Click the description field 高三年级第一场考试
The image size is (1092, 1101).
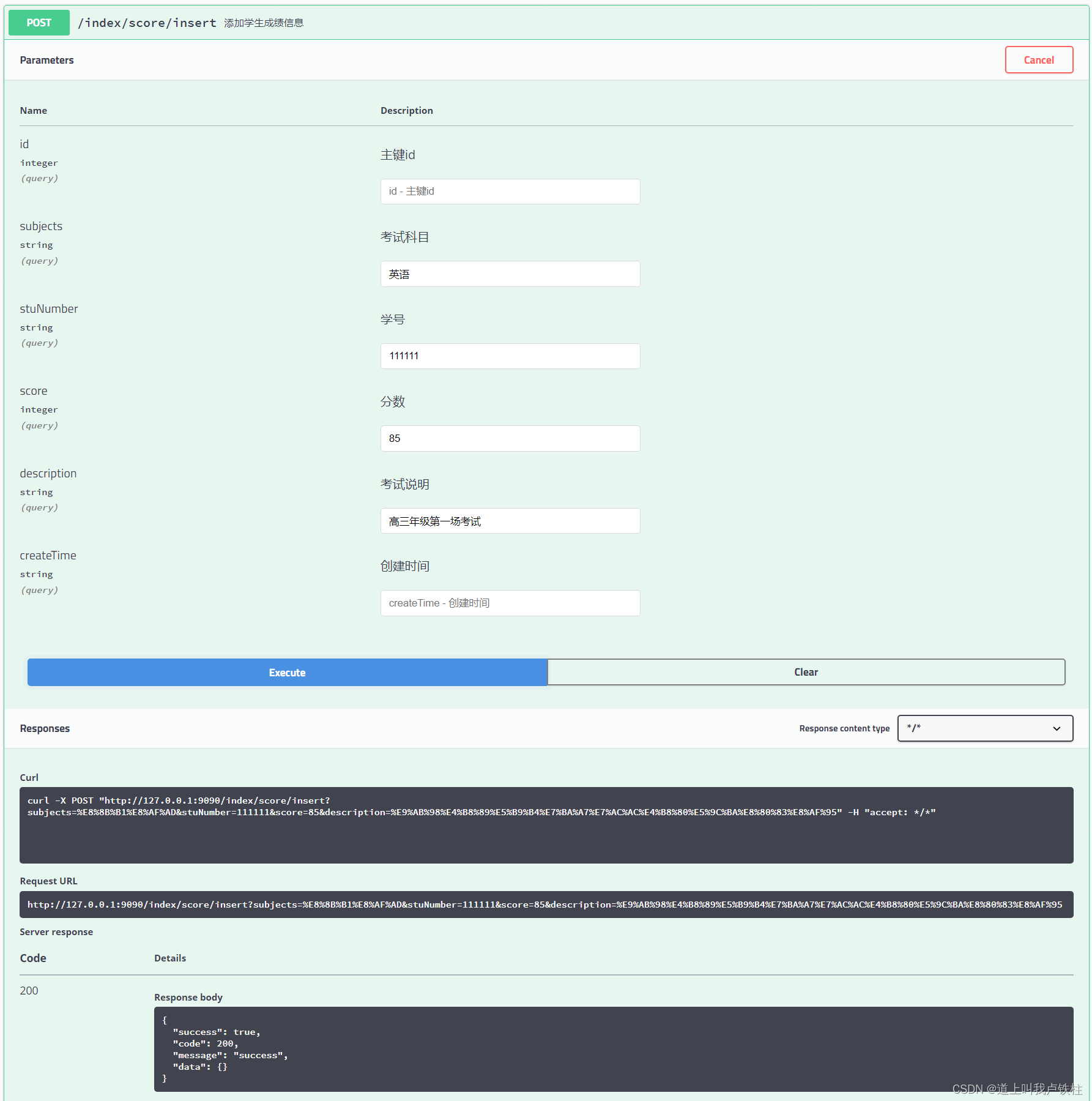tap(510, 521)
